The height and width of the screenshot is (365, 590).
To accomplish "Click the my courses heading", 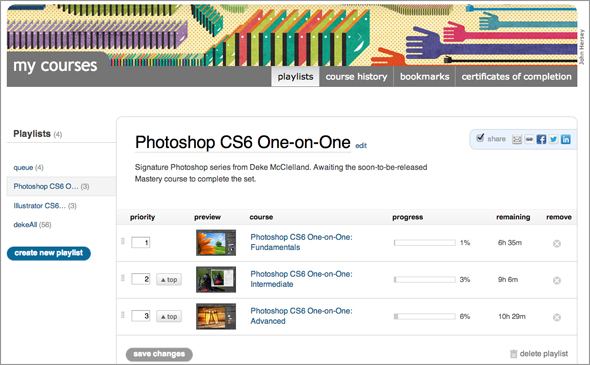I will (55, 65).
